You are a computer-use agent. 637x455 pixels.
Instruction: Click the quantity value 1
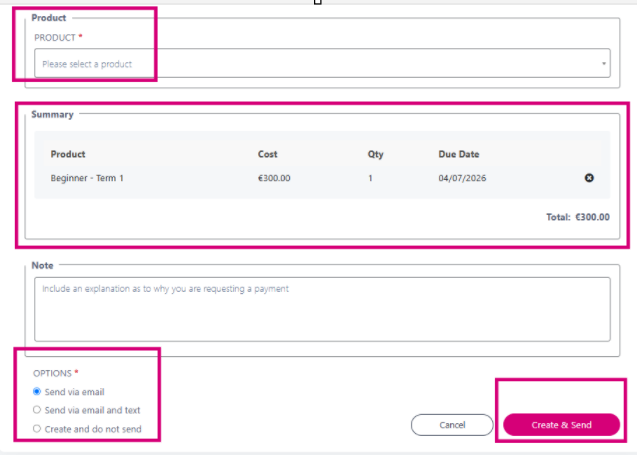[370, 178]
